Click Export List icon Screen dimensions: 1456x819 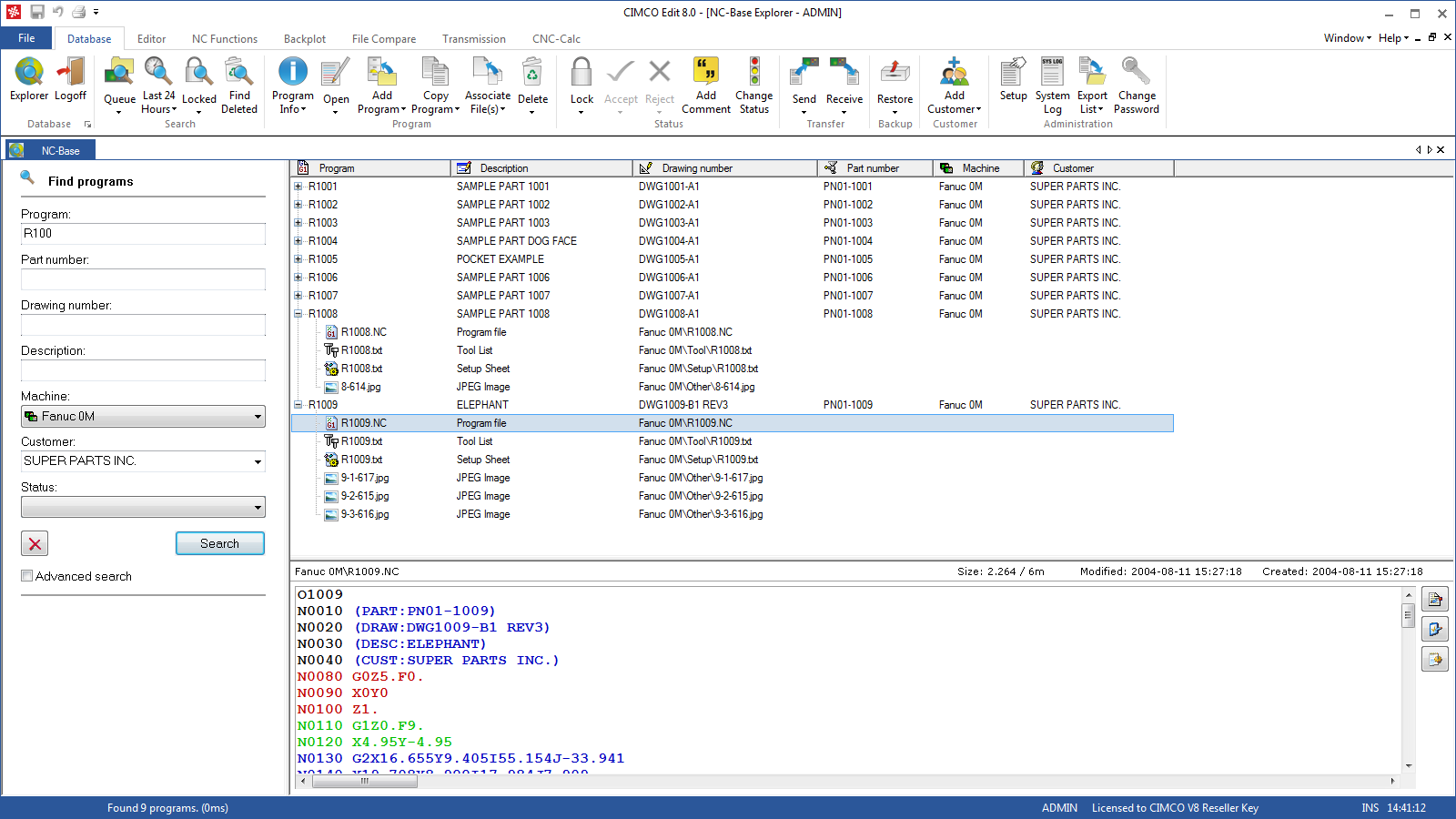[1092, 86]
